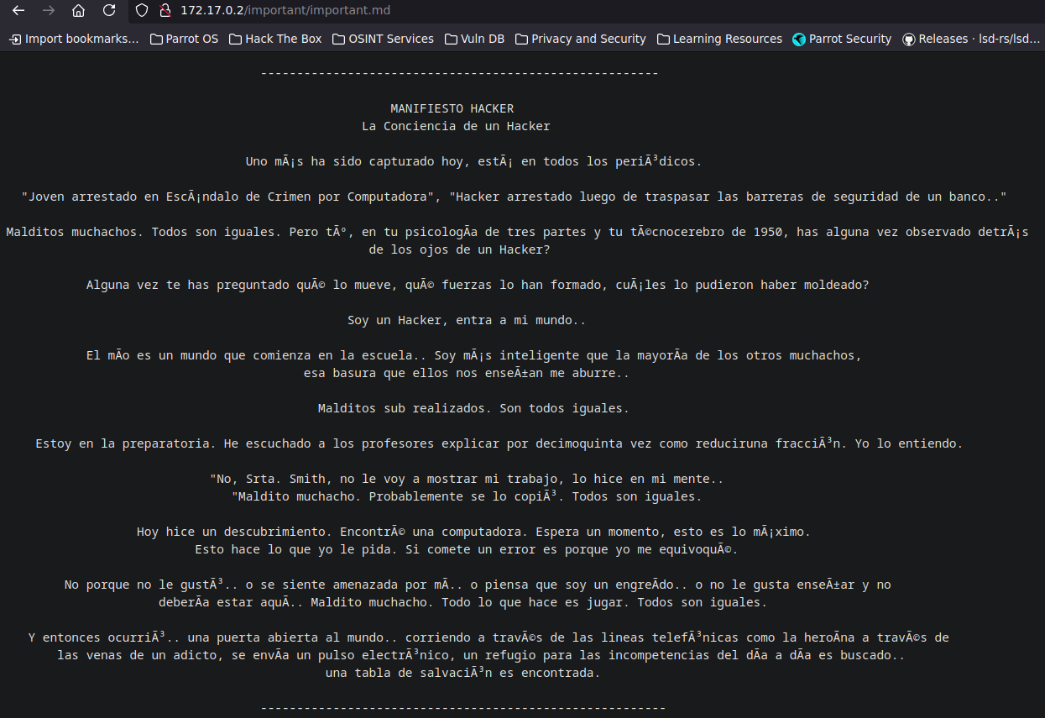The height and width of the screenshot is (718, 1045).
Task: Click the subtitle La Conciencia de un Hacker
Action: click(456, 126)
